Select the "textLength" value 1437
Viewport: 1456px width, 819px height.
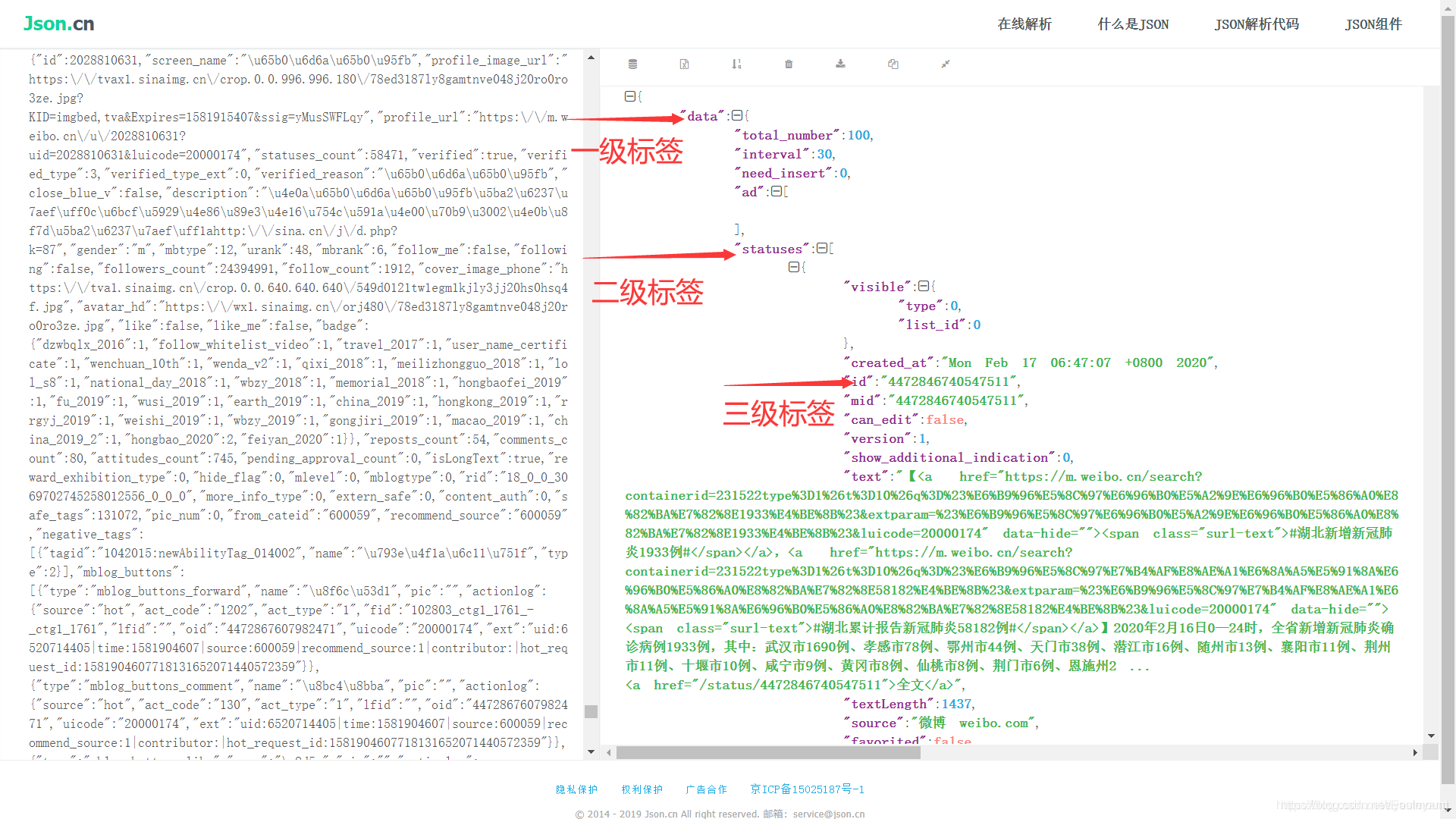pos(956,704)
